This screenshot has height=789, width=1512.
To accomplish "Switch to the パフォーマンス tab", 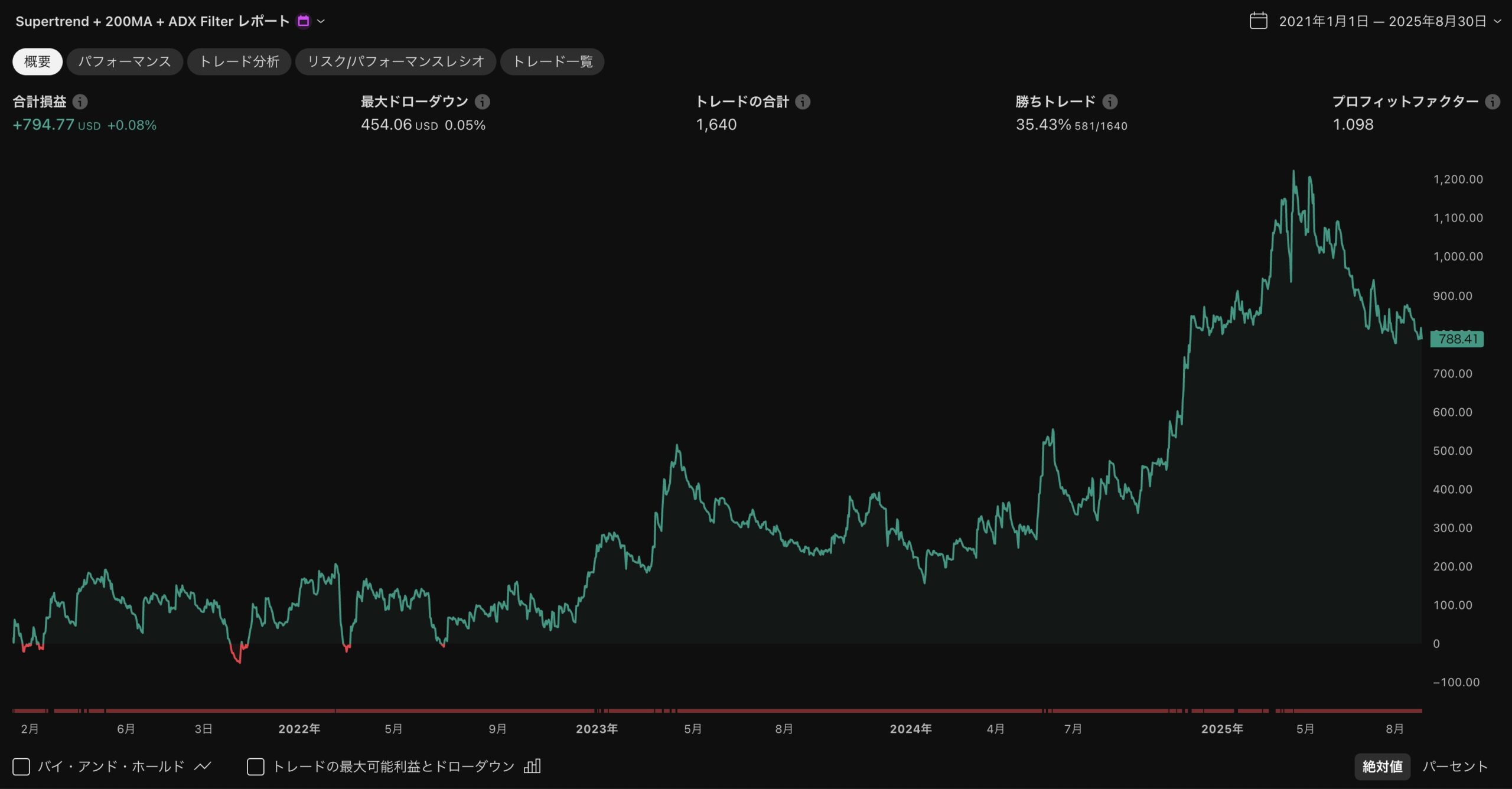I will 125,61.
